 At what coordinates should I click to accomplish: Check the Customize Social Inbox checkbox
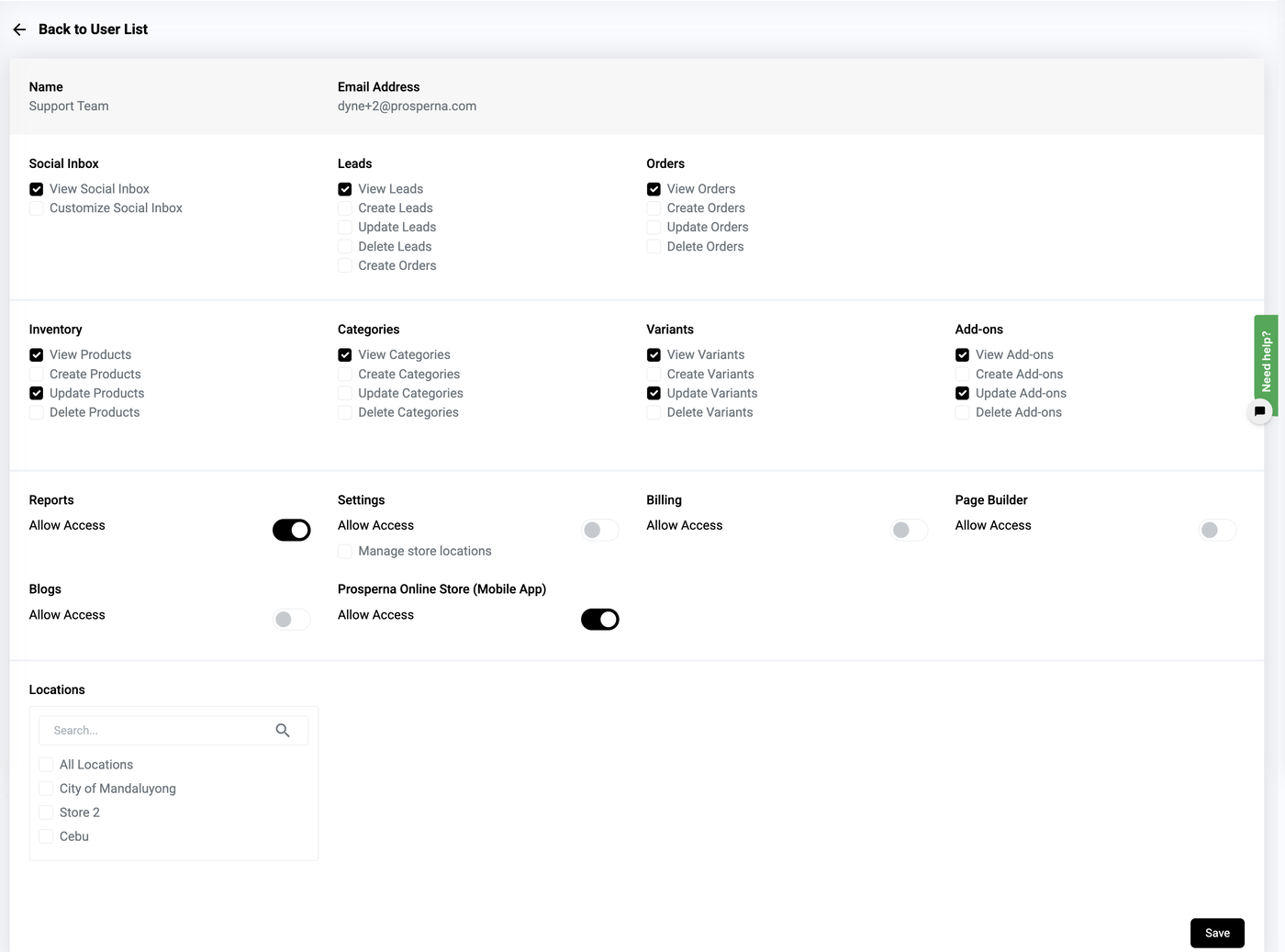click(x=37, y=208)
